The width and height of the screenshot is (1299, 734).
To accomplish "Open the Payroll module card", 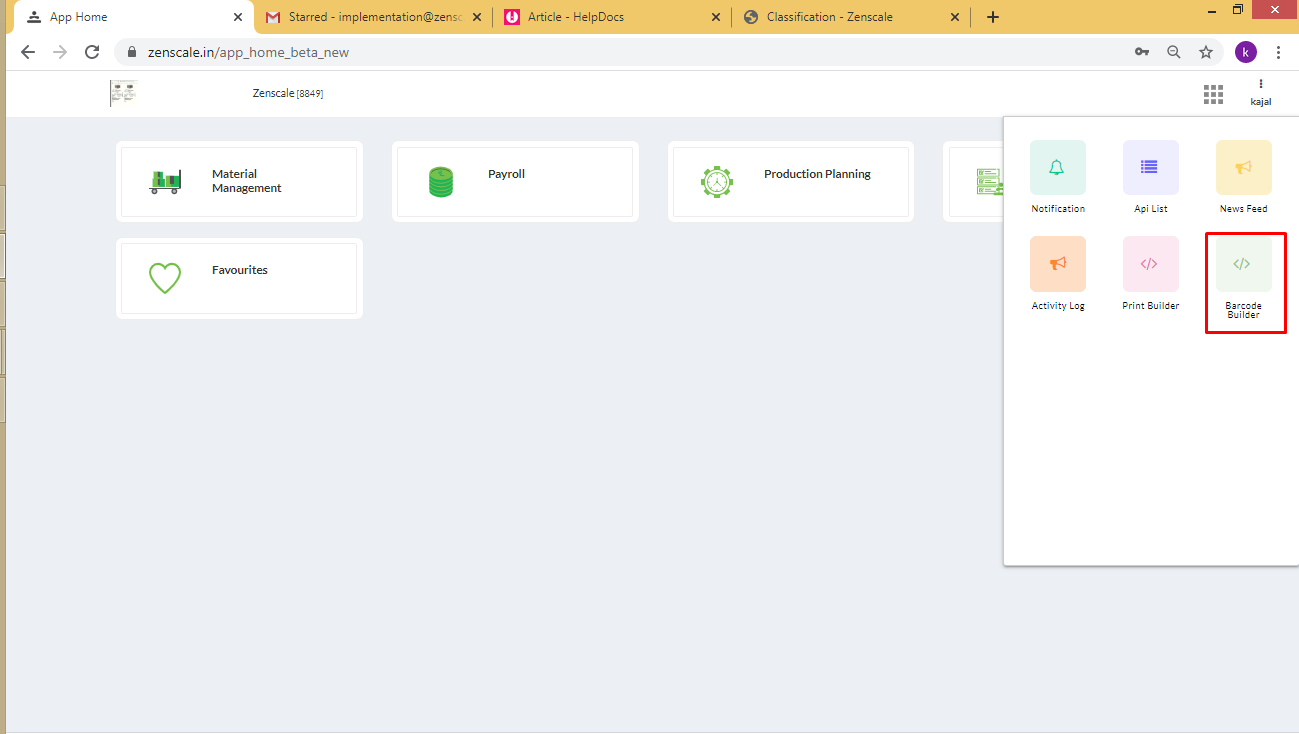I will pos(515,181).
